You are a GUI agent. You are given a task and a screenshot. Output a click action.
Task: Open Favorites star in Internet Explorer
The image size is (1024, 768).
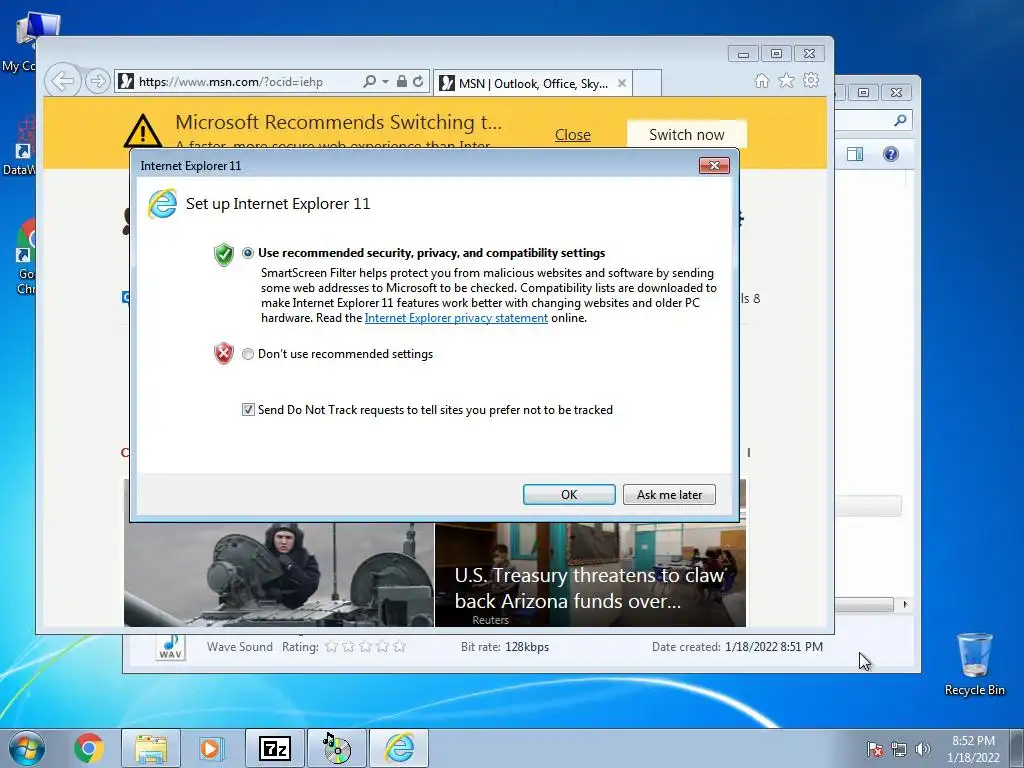(x=786, y=80)
